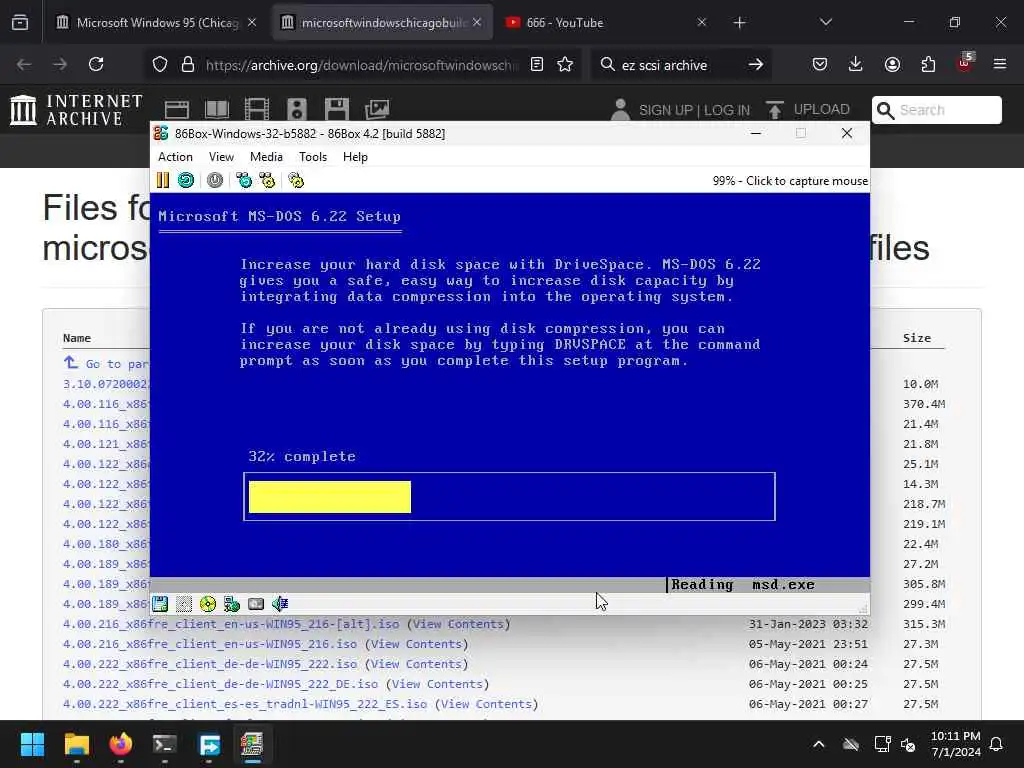Click the hard disk status icon in 86Box

256,604
